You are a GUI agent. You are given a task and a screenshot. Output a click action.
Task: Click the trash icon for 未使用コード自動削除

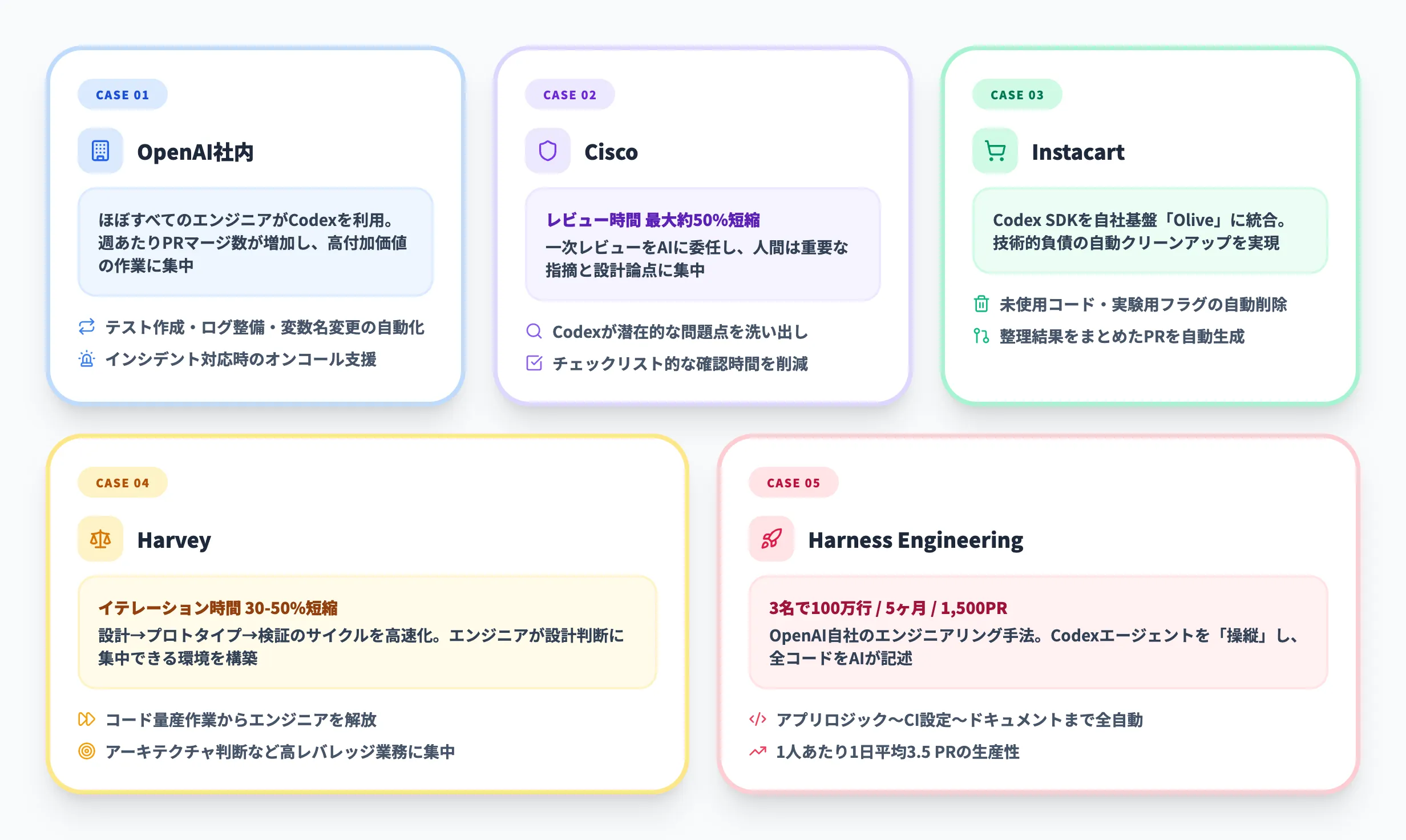[x=981, y=305]
